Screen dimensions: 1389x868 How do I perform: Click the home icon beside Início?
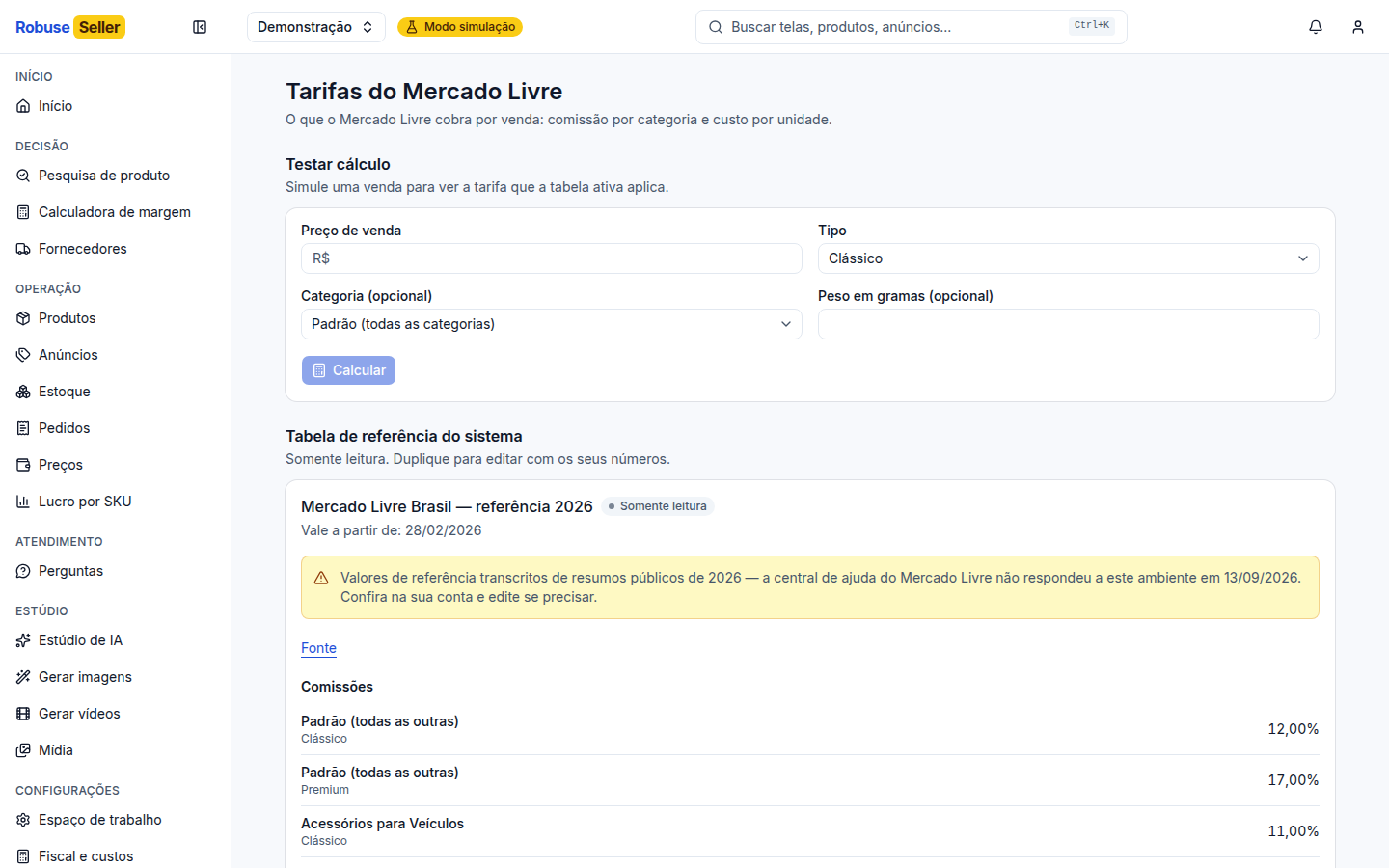tap(23, 106)
